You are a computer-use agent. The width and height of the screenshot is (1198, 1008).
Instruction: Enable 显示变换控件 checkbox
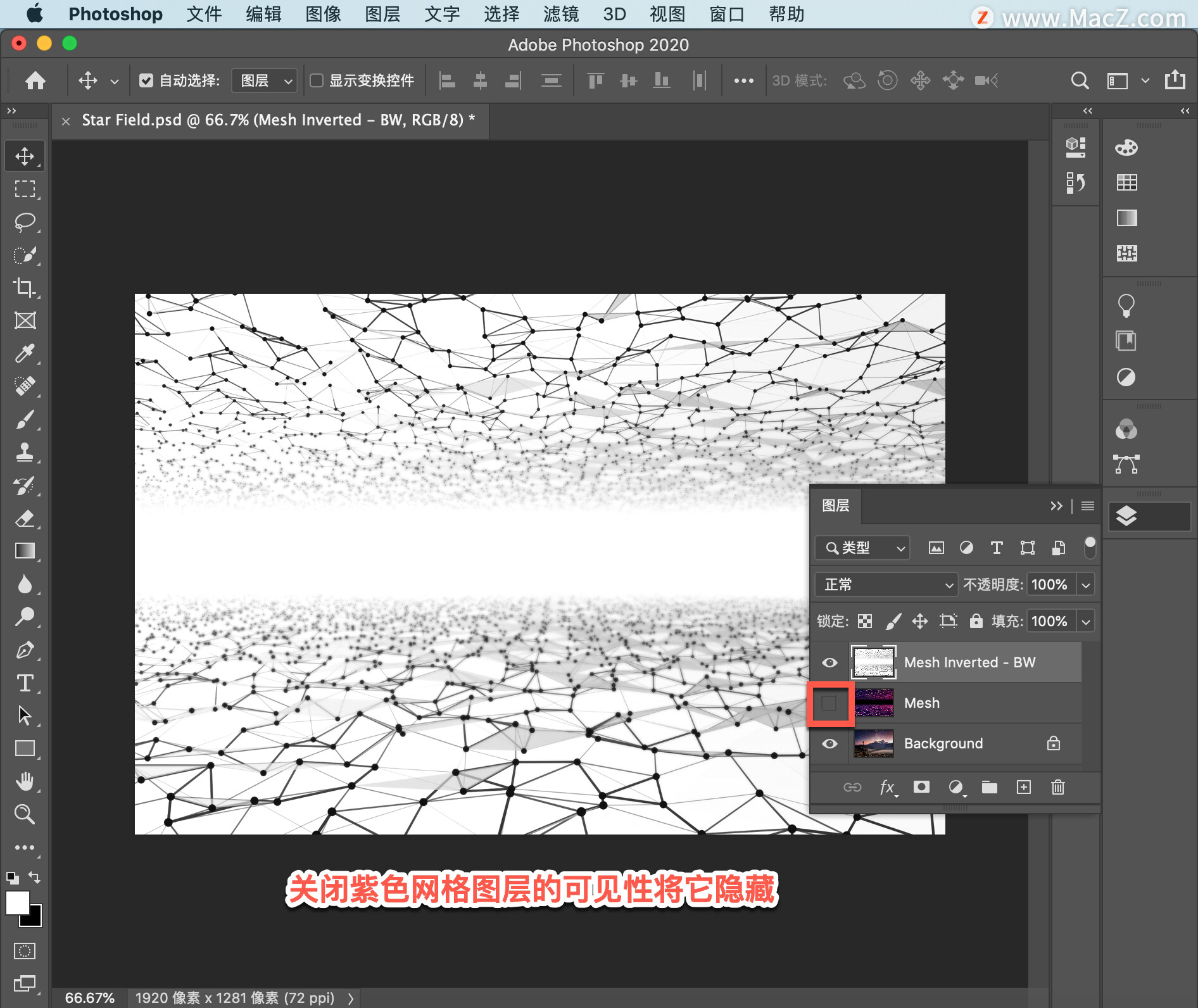[317, 80]
